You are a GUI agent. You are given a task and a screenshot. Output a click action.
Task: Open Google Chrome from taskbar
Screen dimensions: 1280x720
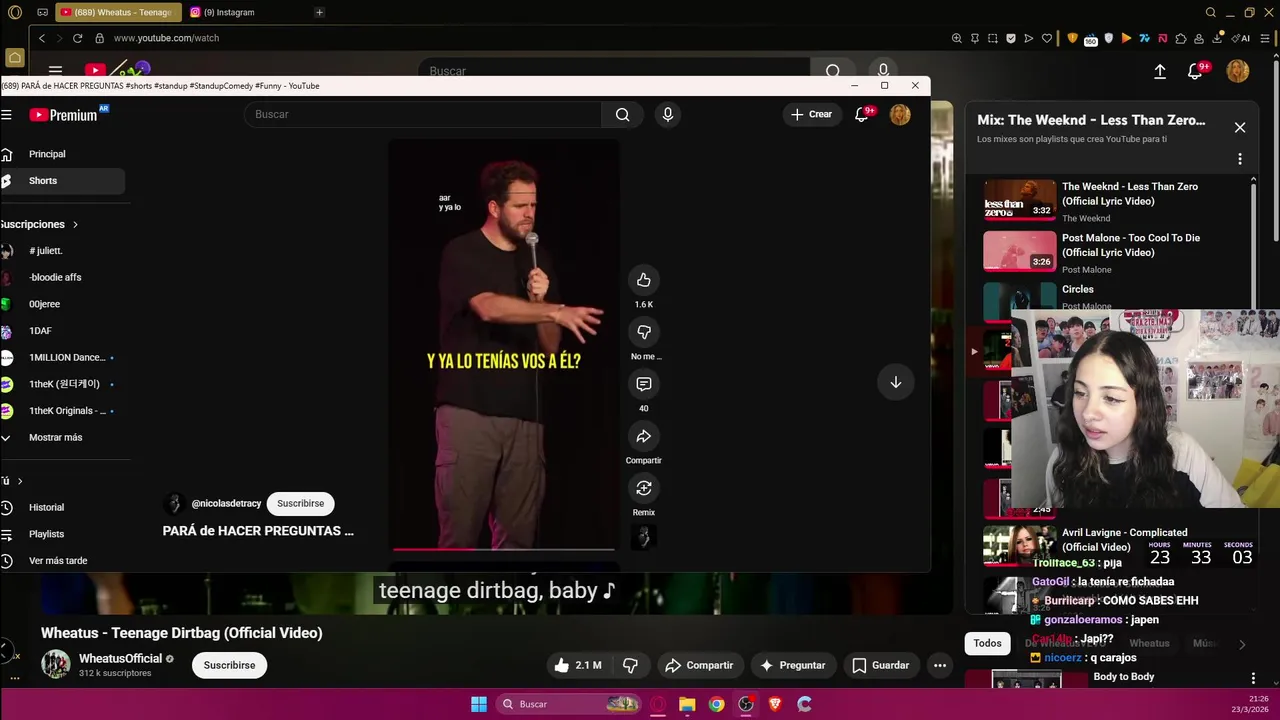tap(717, 704)
